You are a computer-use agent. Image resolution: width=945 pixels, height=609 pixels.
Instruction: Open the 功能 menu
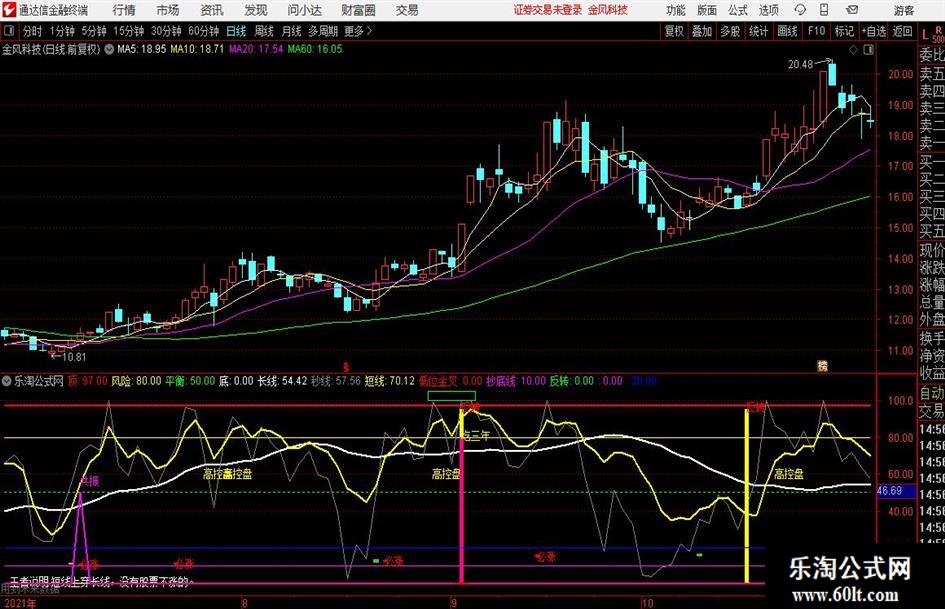pos(676,10)
